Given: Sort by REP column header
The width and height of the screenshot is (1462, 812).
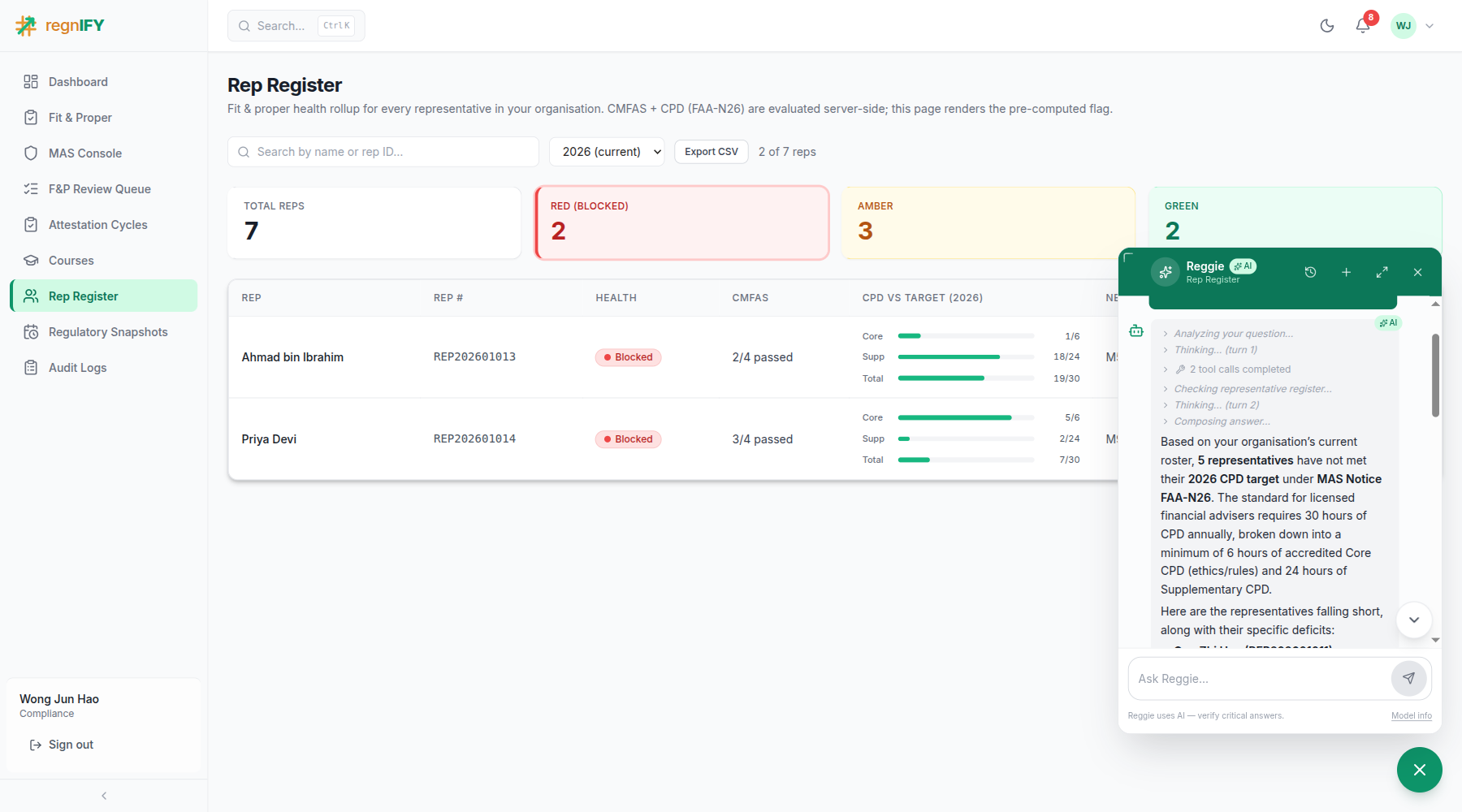Looking at the screenshot, I should click(251, 298).
